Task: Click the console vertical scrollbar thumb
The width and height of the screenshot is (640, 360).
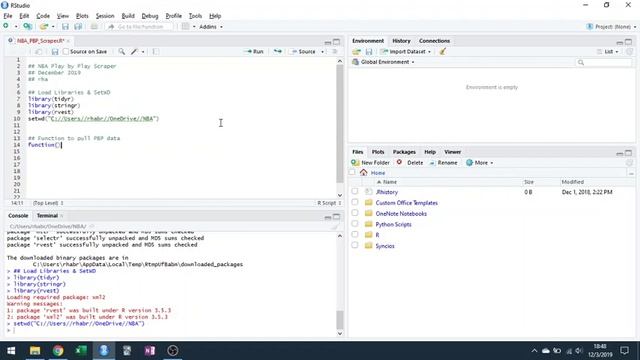Action: 340,320
